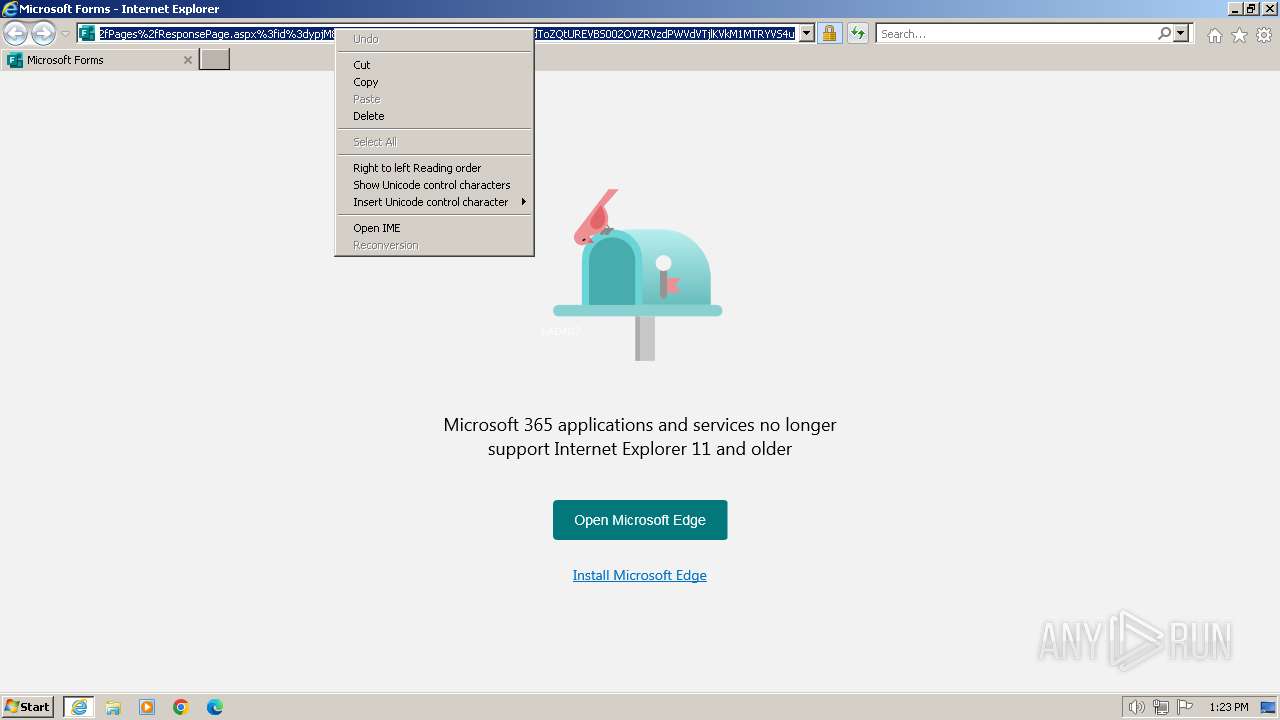Launch the media player taskbar icon
The width and height of the screenshot is (1280, 720).
coord(147,707)
